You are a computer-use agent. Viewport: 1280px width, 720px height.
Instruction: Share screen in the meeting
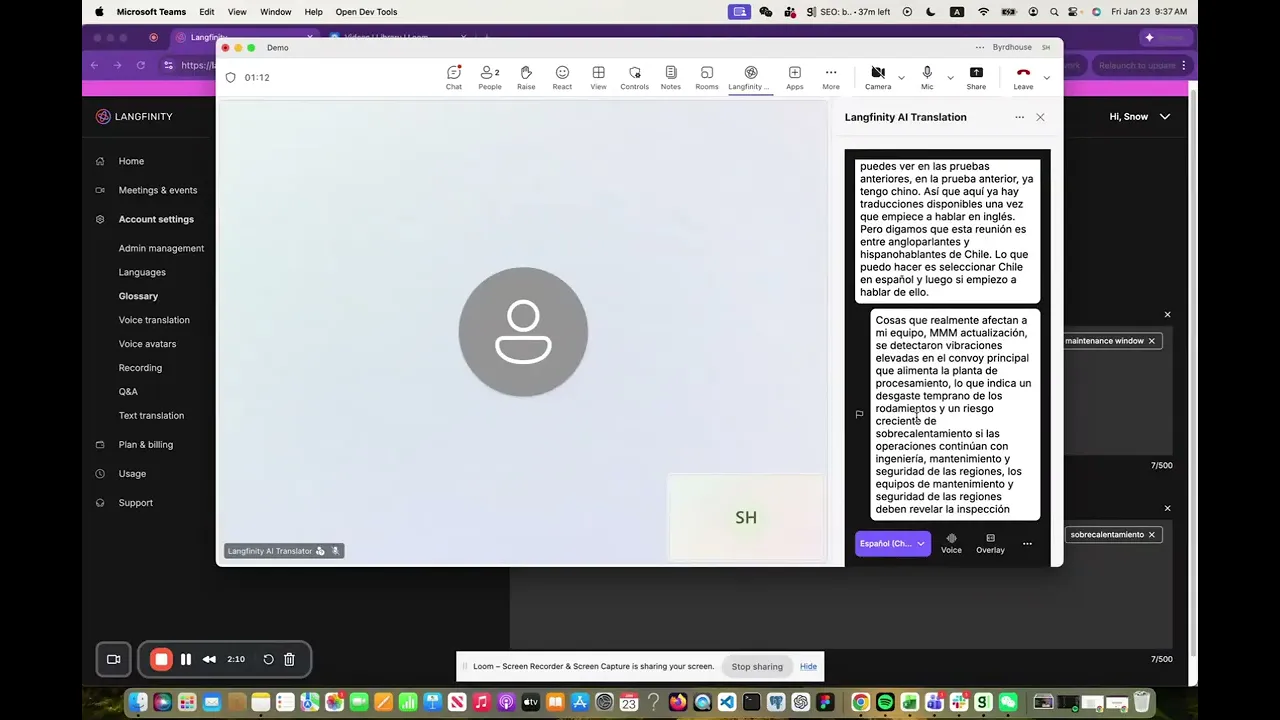pos(976,78)
